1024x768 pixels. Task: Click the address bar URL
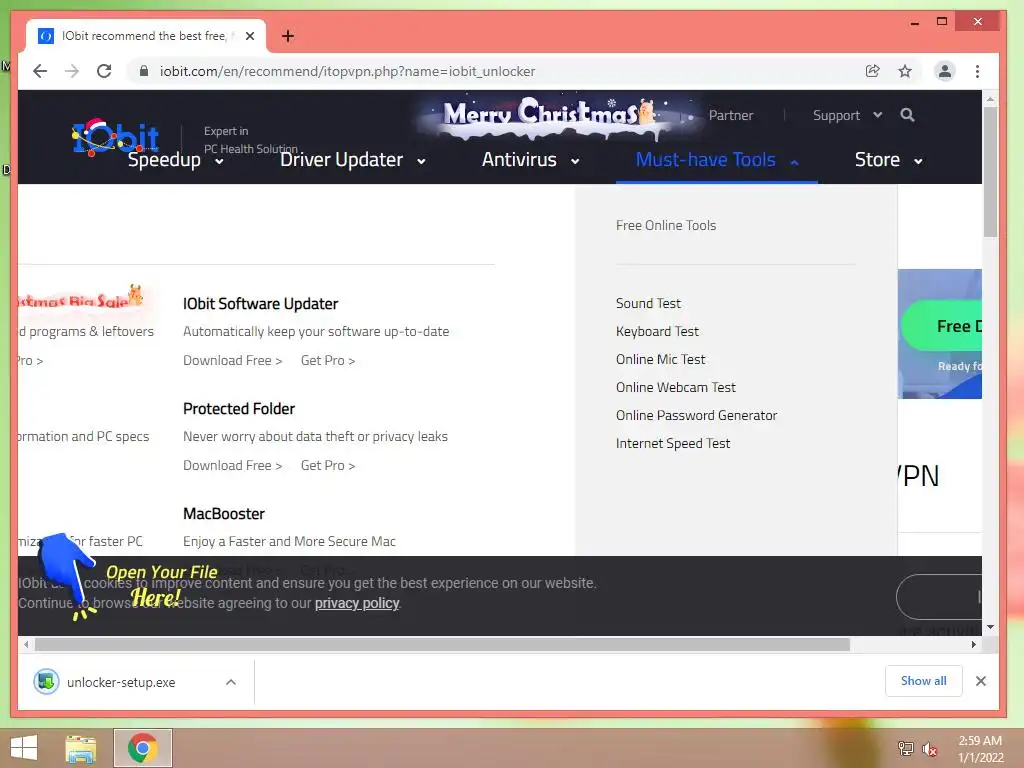click(x=347, y=71)
